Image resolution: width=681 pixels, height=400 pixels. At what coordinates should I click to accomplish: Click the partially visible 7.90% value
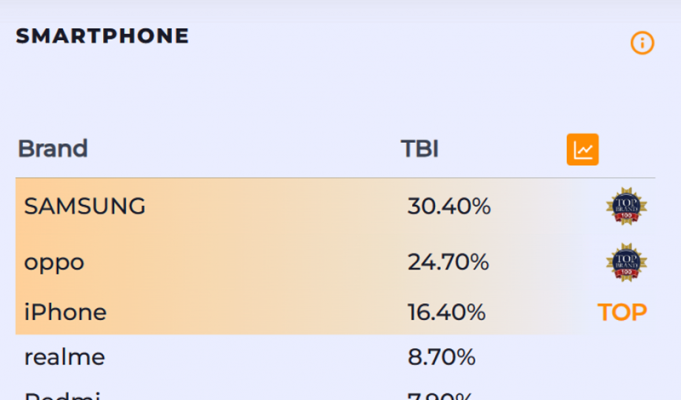(x=441, y=395)
